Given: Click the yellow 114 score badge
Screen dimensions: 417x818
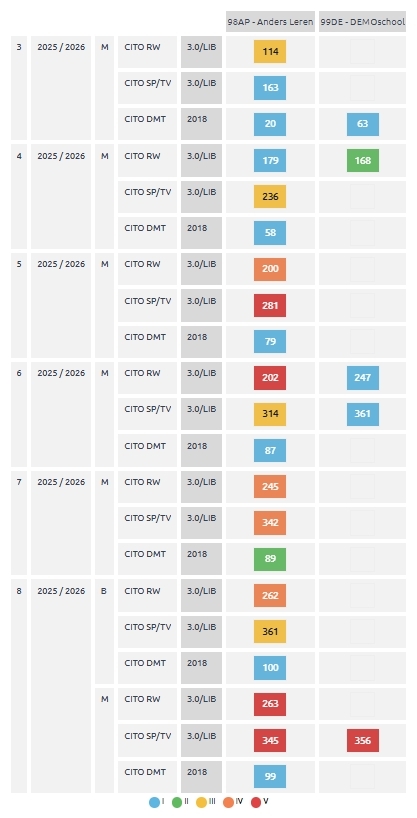Looking at the screenshot, I should (x=270, y=52).
